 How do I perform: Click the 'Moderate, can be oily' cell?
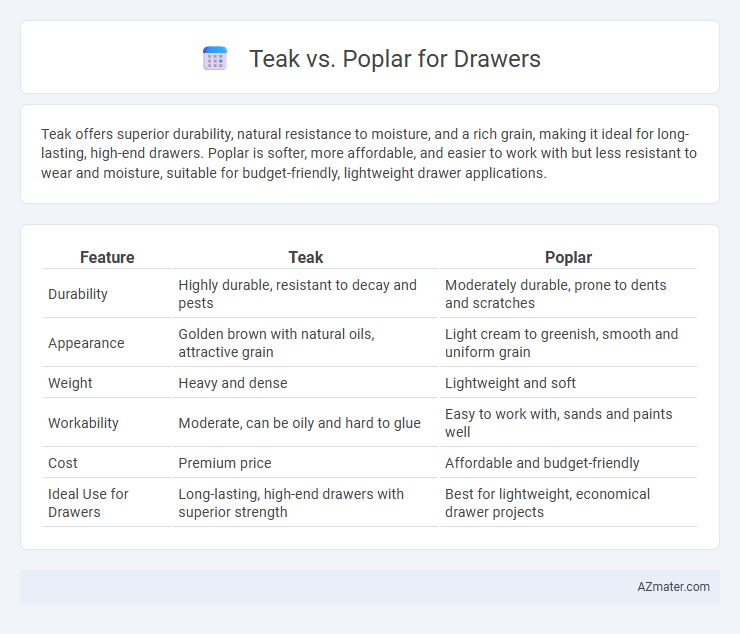tap(299, 423)
